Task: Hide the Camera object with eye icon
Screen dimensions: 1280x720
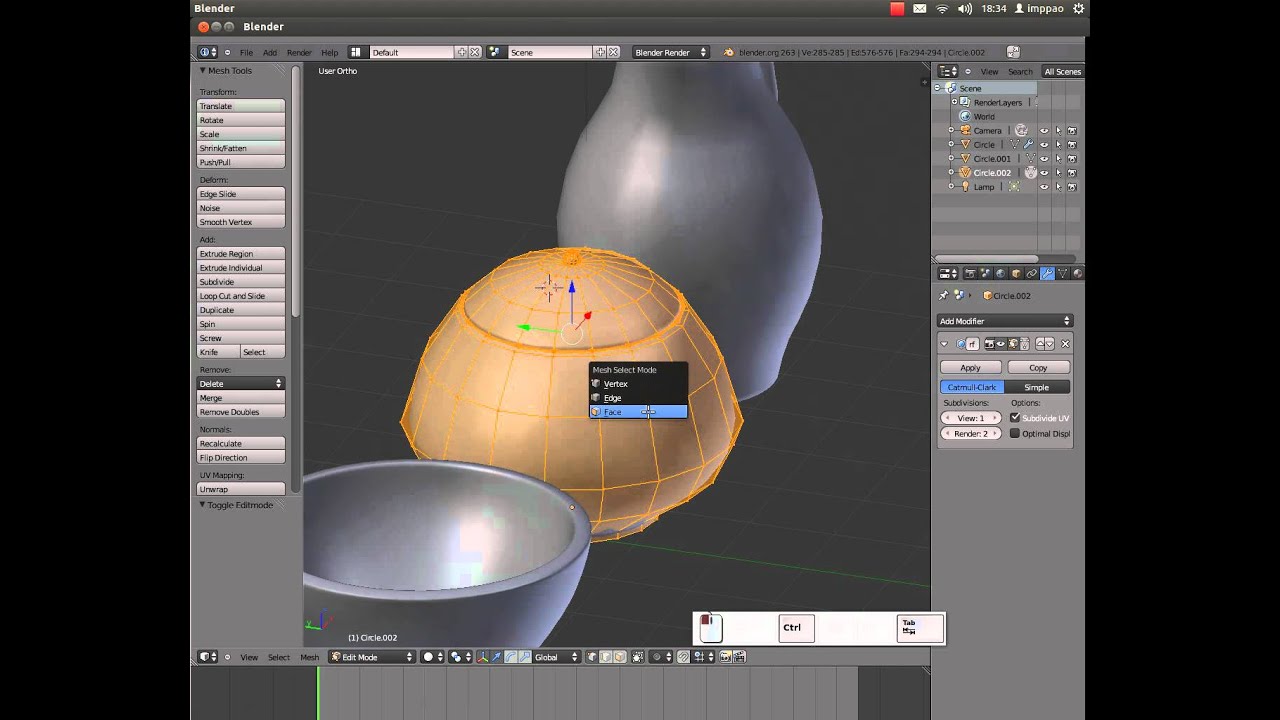Action: pyautogui.click(x=1044, y=130)
